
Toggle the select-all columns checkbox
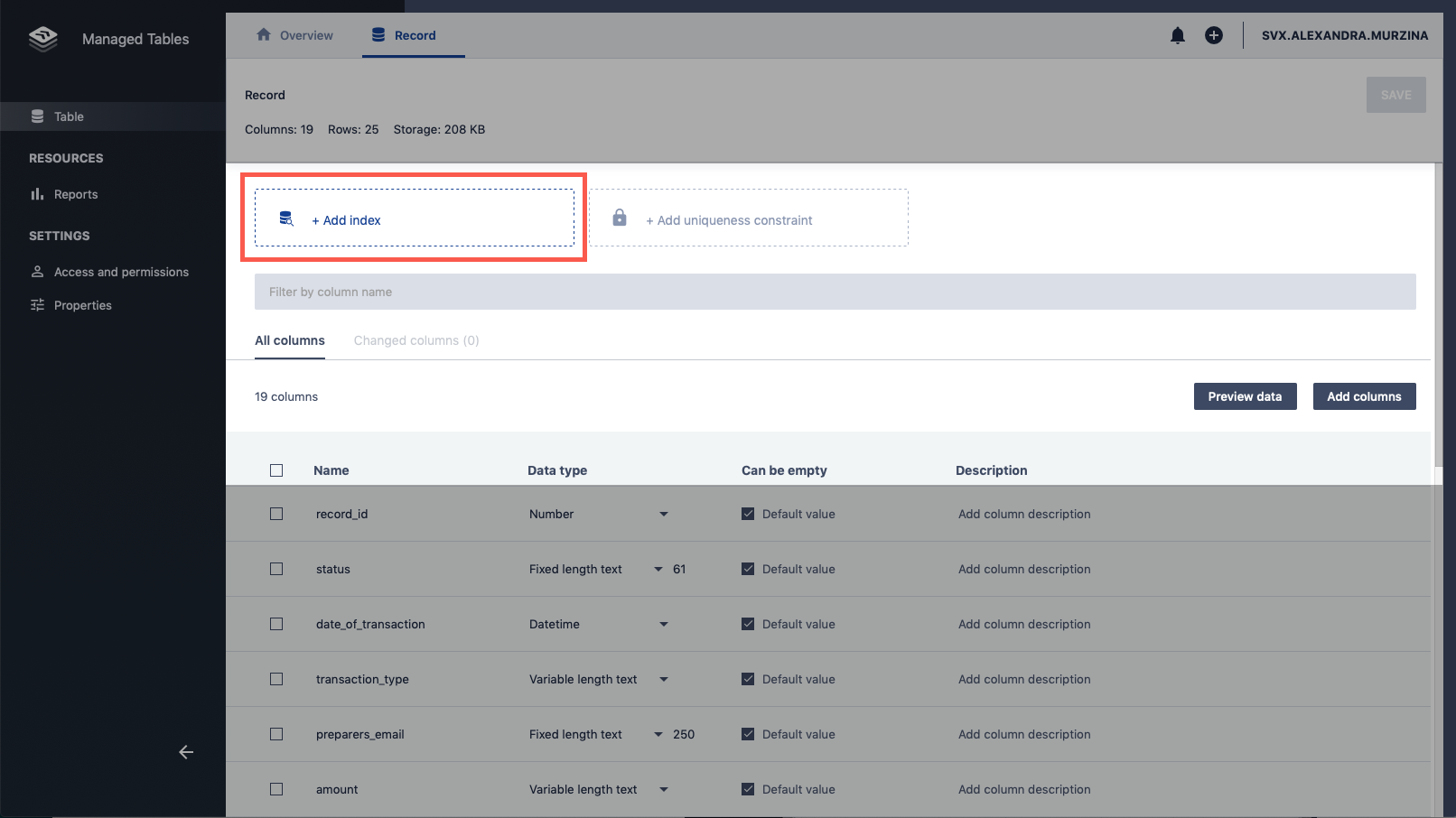tap(276, 470)
